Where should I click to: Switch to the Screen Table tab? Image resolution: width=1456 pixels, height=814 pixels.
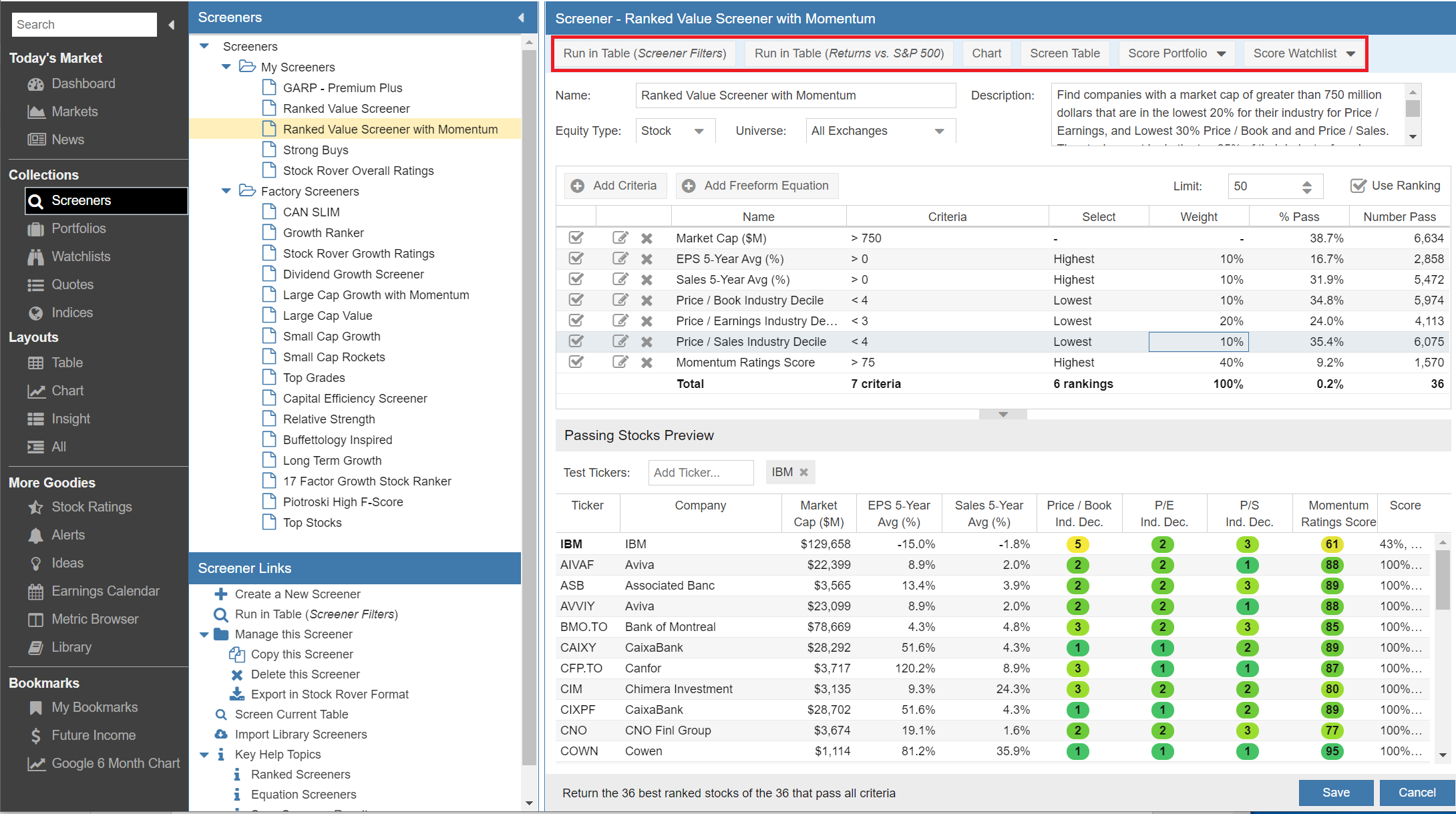coord(1064,53)
